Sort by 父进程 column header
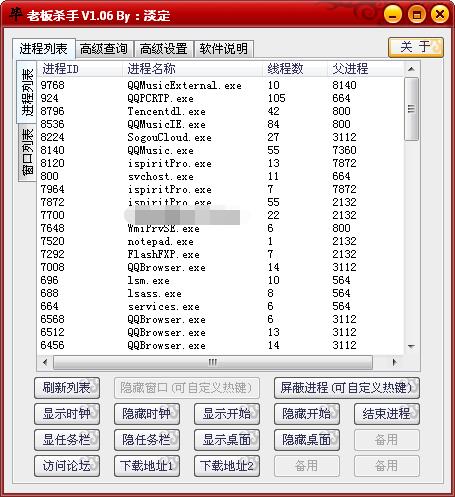This screenshot has width=455, height=497. tap(365, 69)
